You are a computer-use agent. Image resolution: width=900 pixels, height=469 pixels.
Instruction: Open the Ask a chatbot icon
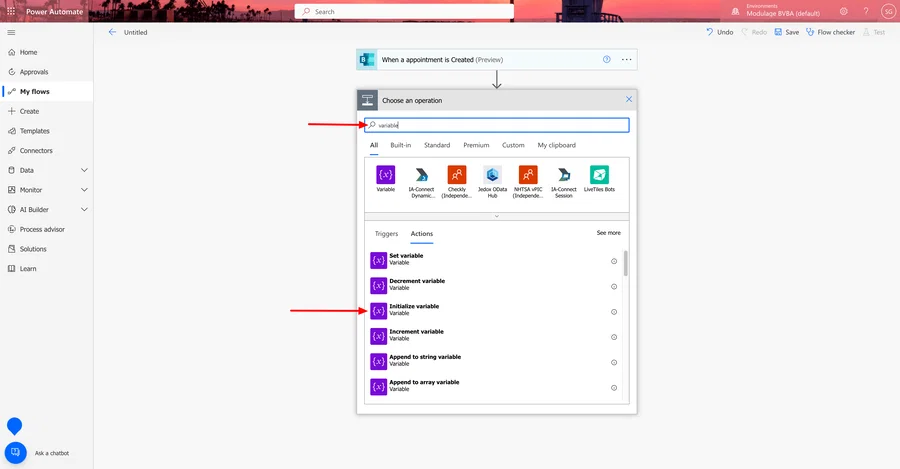[15, 452]
